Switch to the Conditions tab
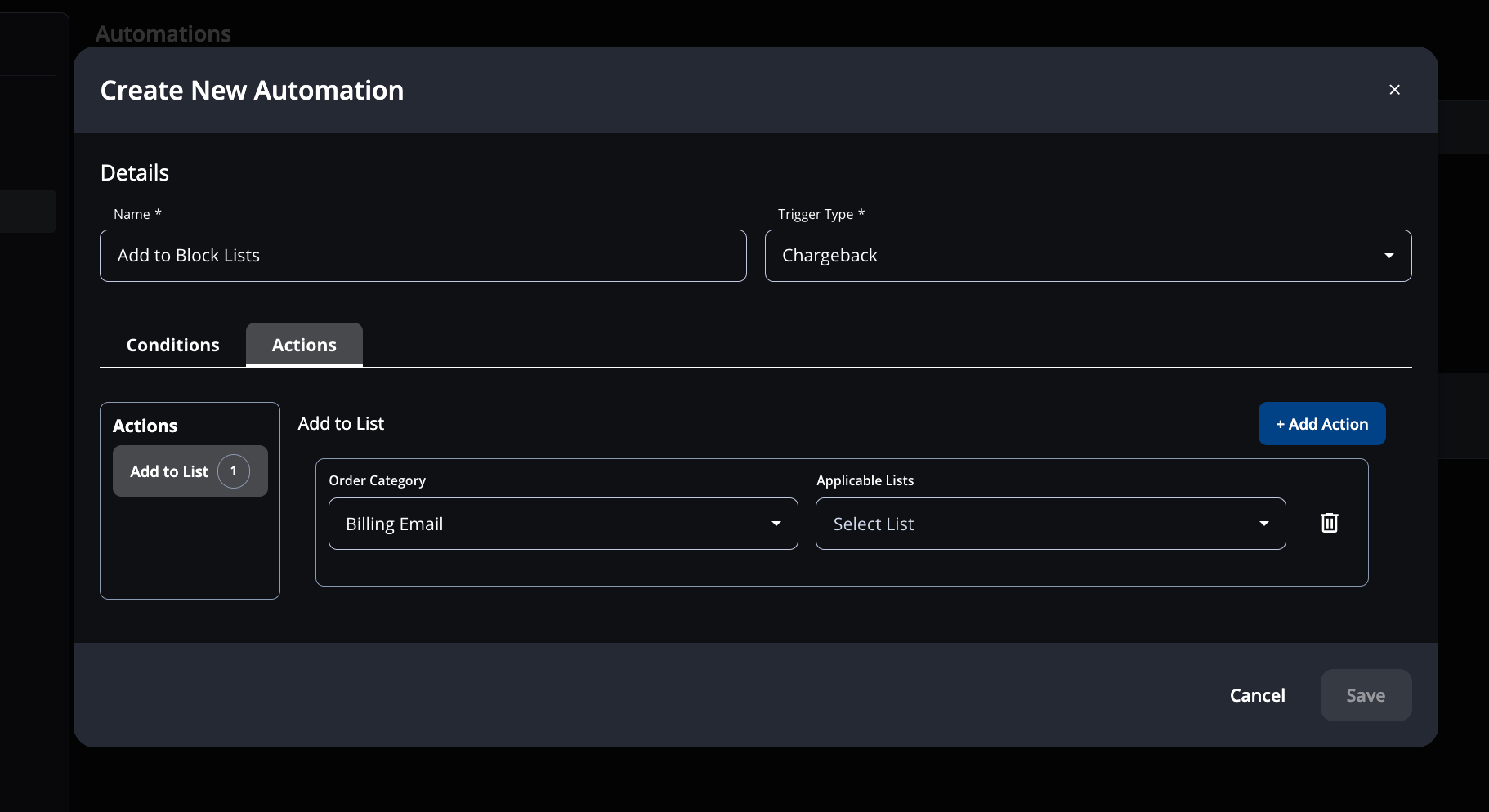Viewport: 1489px width, 812px height. tap(172, 345)
